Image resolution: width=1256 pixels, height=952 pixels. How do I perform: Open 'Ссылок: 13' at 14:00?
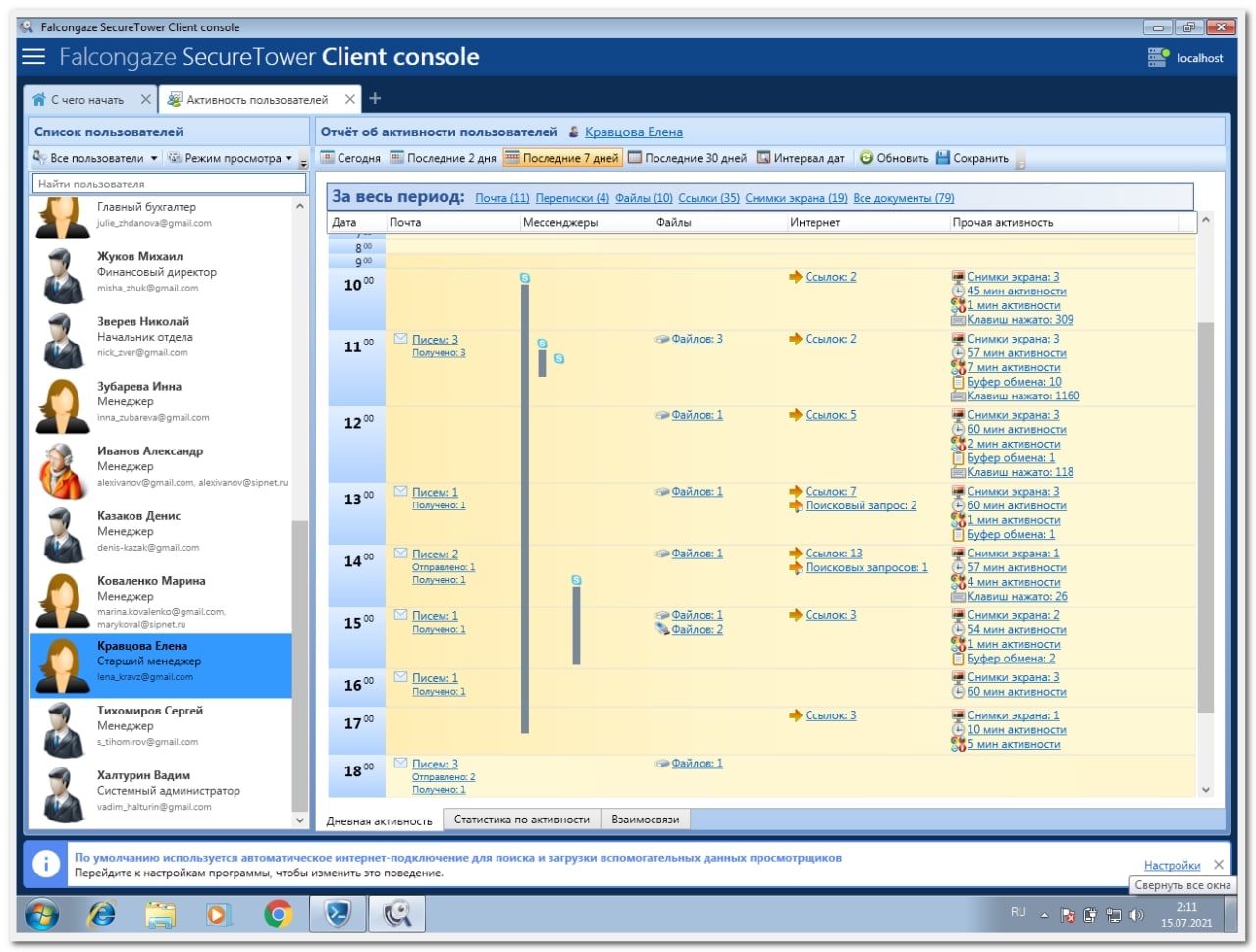click(833, 554)
